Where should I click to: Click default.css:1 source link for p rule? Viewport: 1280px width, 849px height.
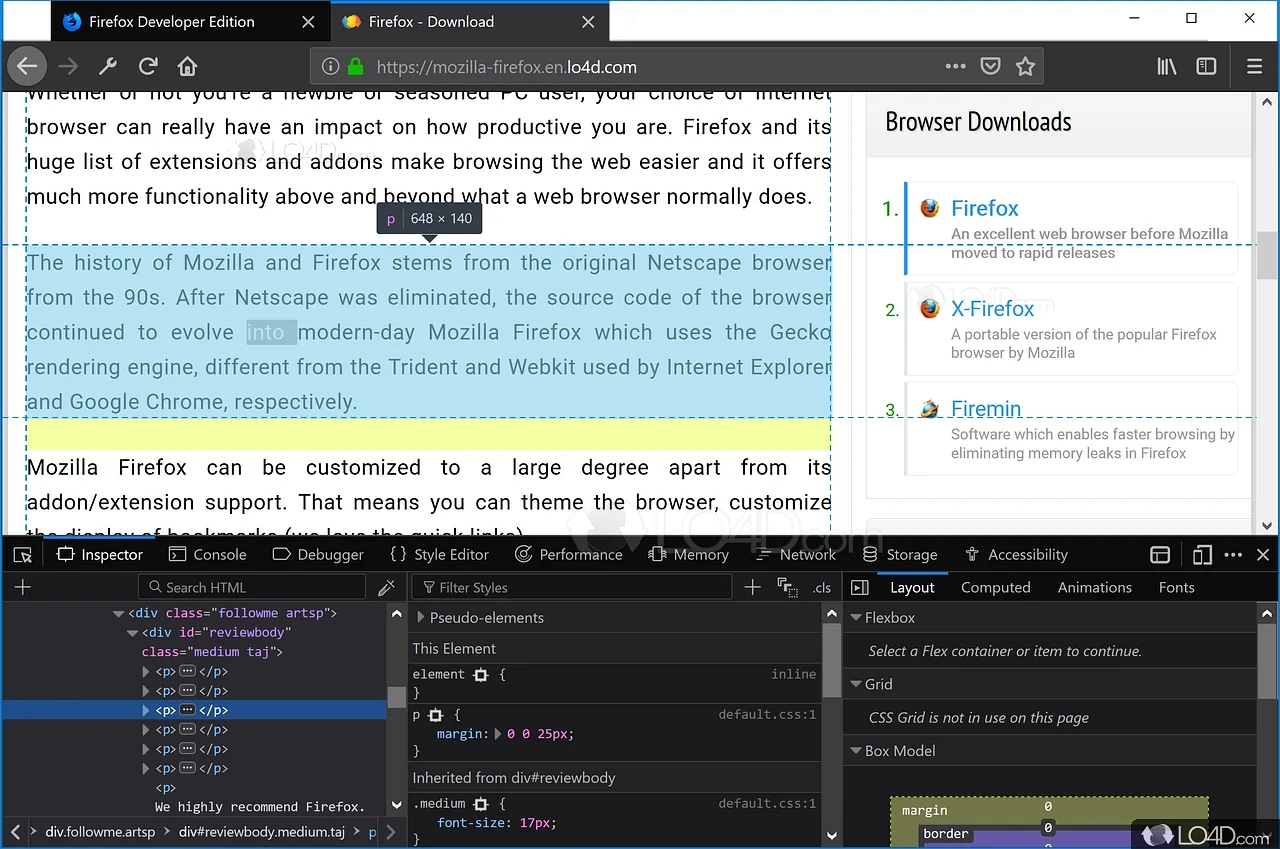[x=767, y=715]
